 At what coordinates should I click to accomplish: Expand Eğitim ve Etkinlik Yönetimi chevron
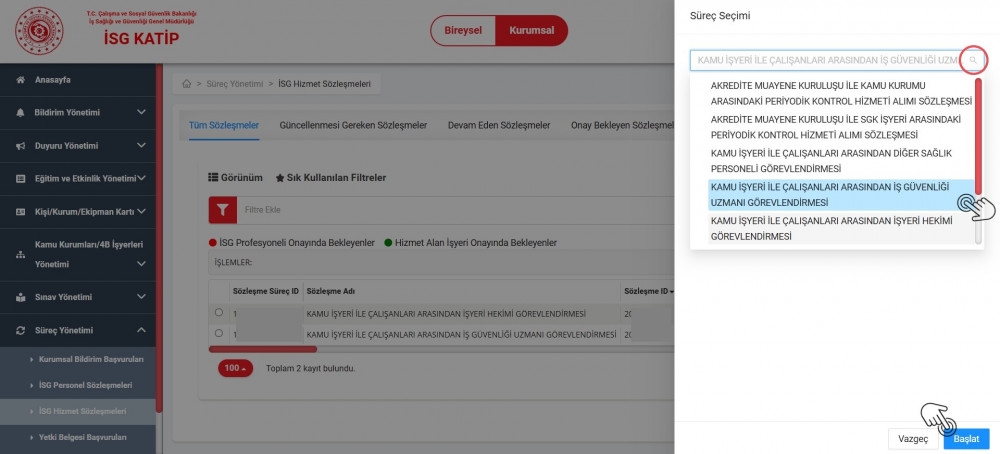pyautogui.click(x=142, y=179)
